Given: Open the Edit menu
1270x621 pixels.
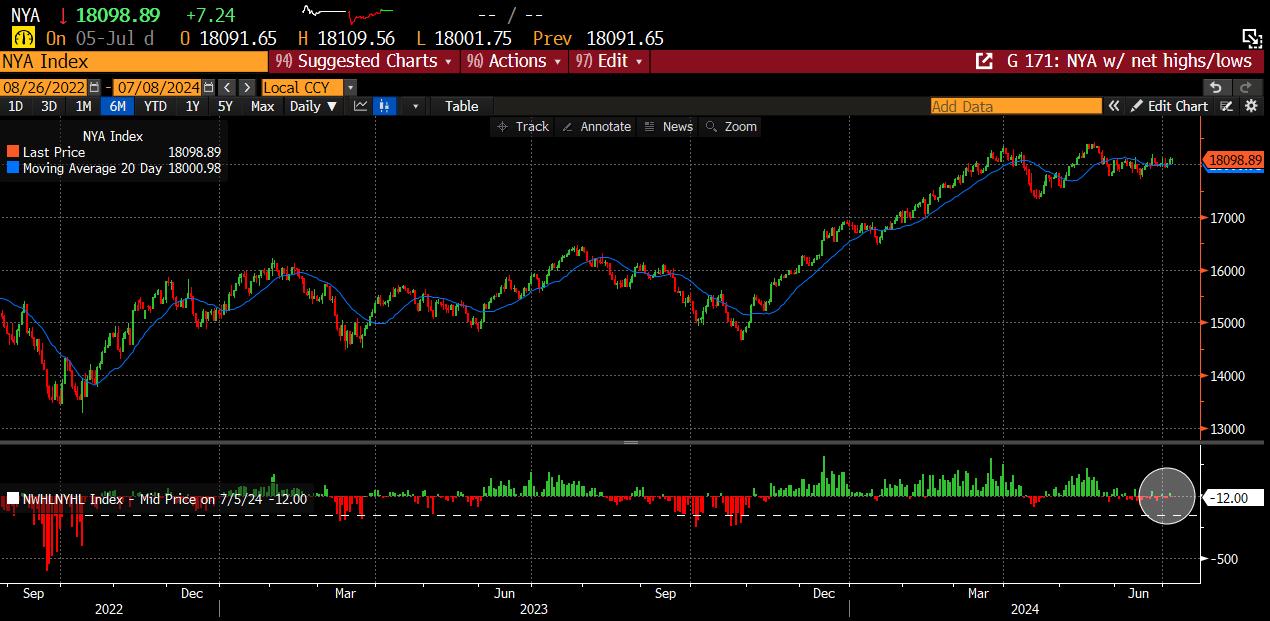Looking at the screenshot, I should click(609, 61).
